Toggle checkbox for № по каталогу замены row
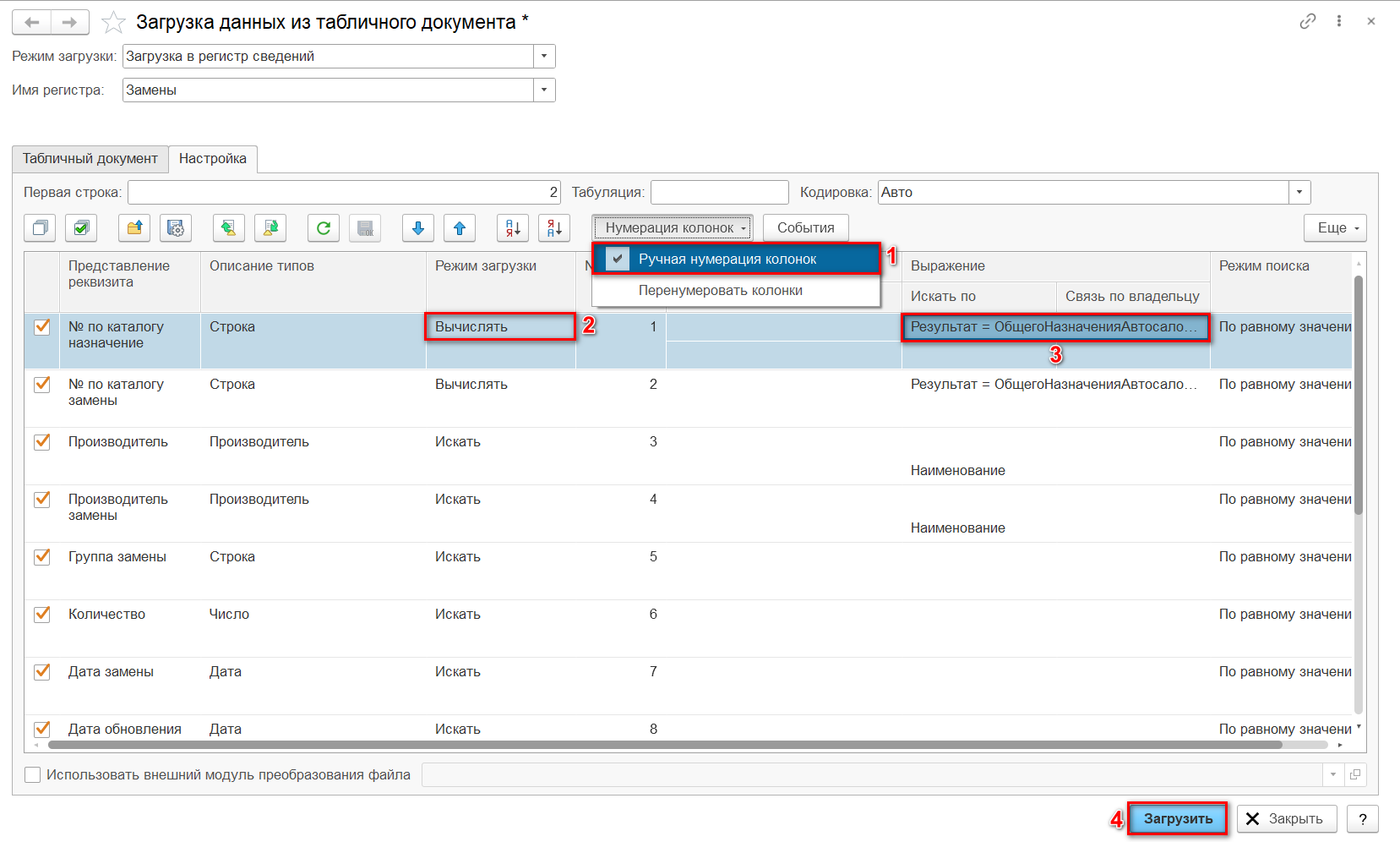 pos(41,384)
